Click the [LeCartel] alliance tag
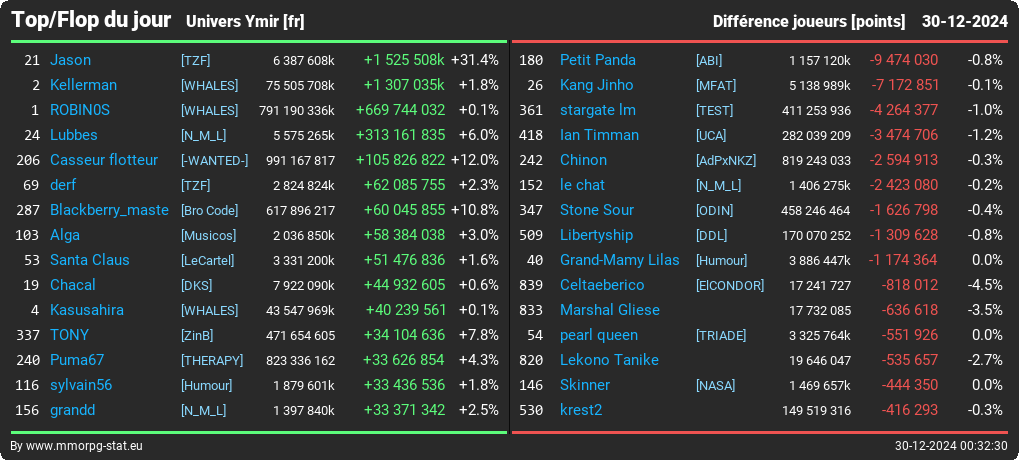This screenshot has height=460, width=1019. coord(207,261)
